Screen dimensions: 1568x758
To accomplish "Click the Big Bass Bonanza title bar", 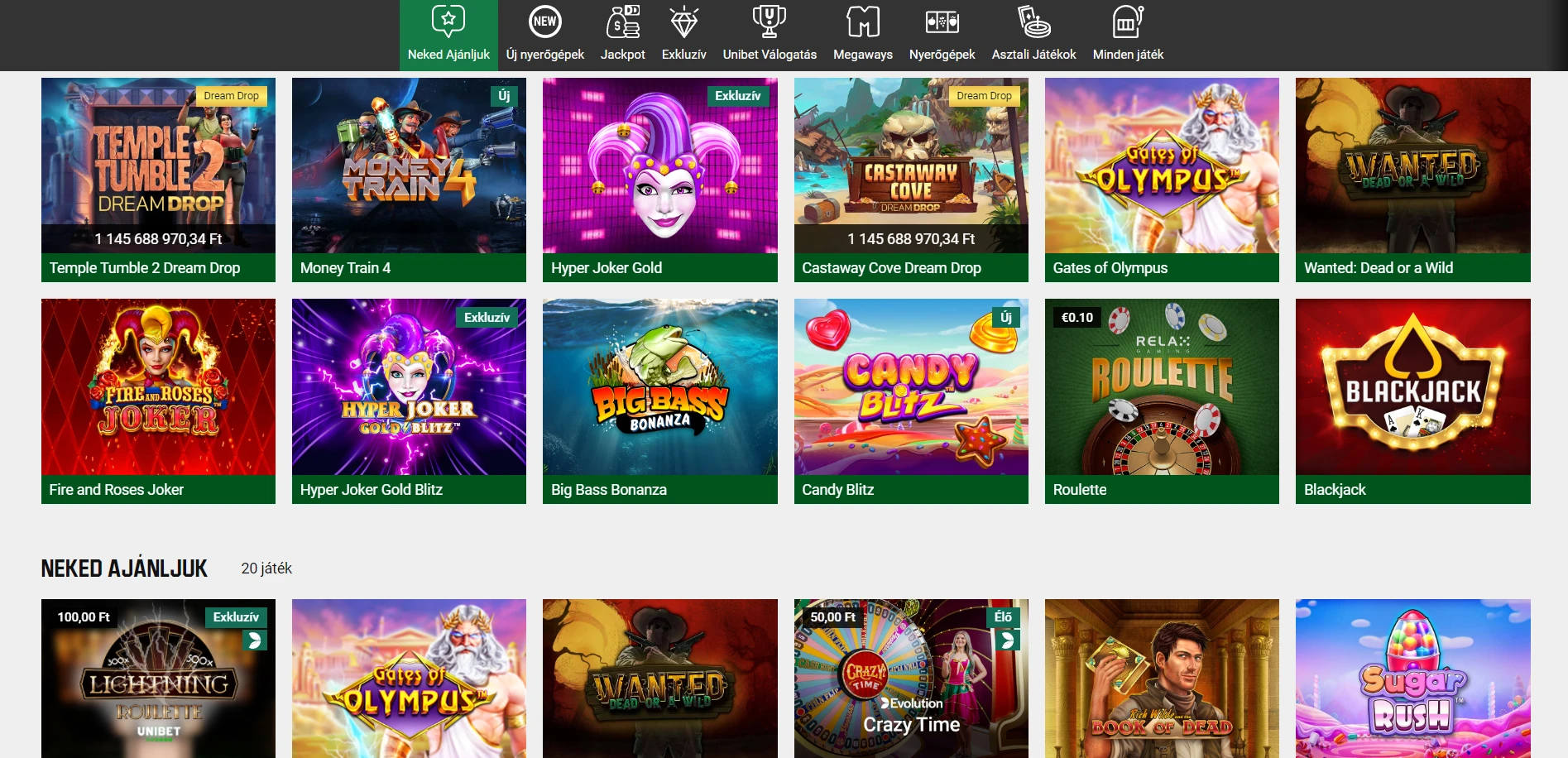I will pyautogui.click(x=659, y=490).
